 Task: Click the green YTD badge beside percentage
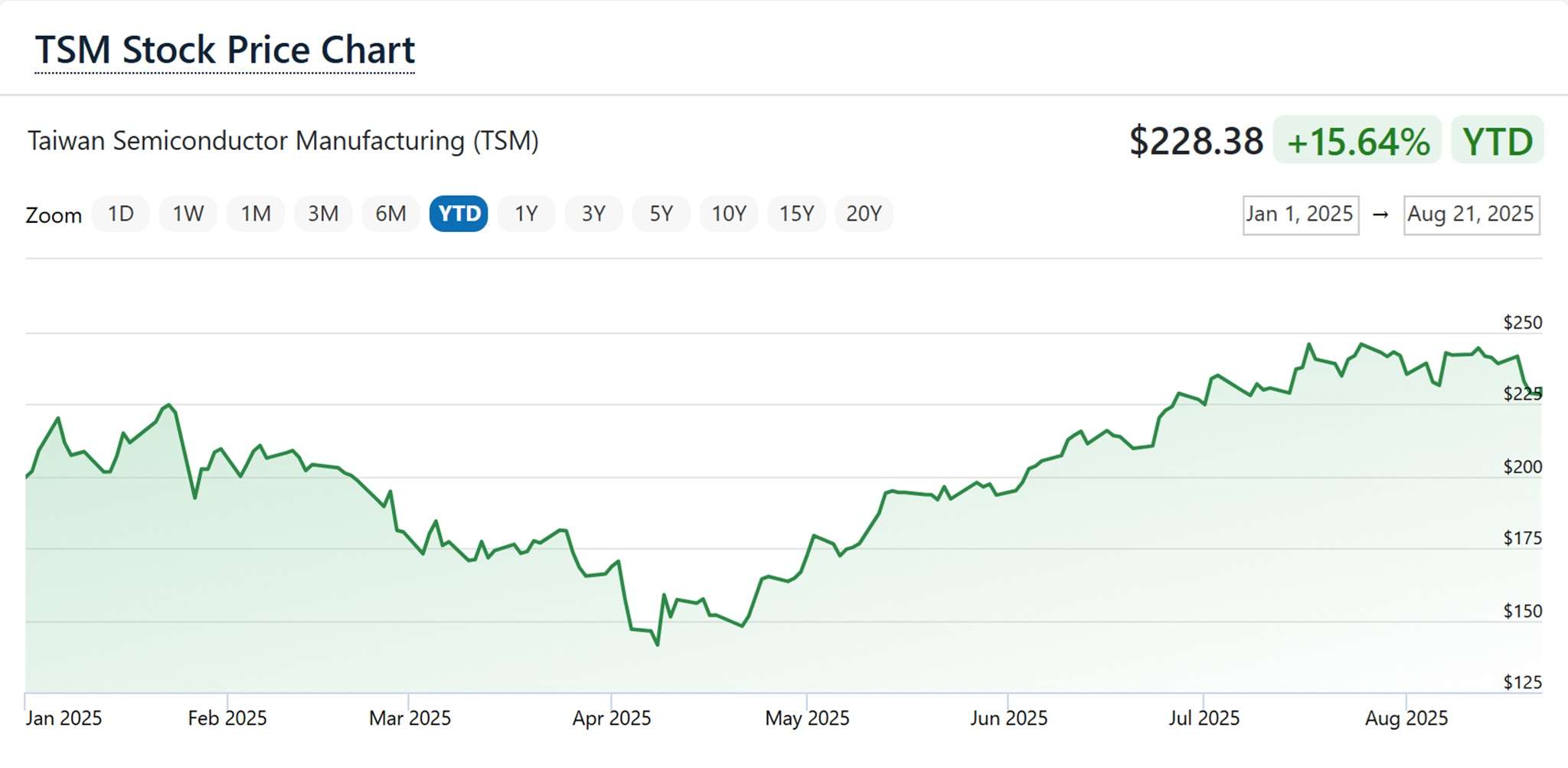(x=1497, y=141)
